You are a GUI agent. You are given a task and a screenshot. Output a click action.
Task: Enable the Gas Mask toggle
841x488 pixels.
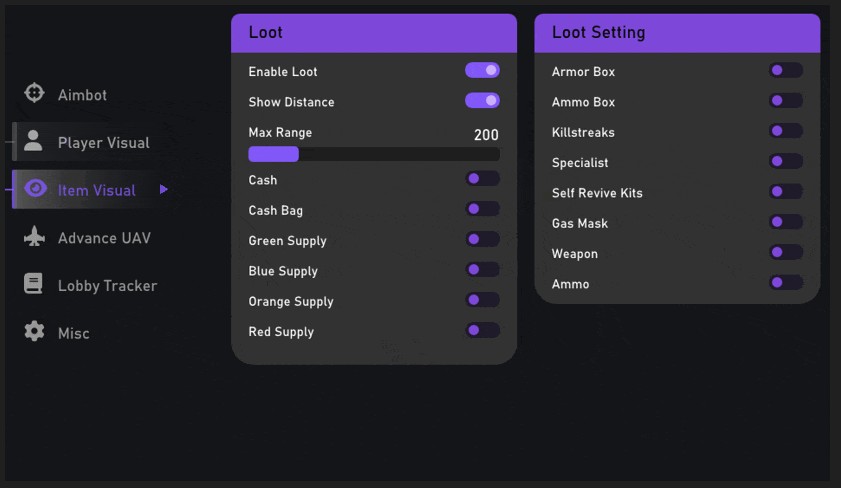point(786,222)
